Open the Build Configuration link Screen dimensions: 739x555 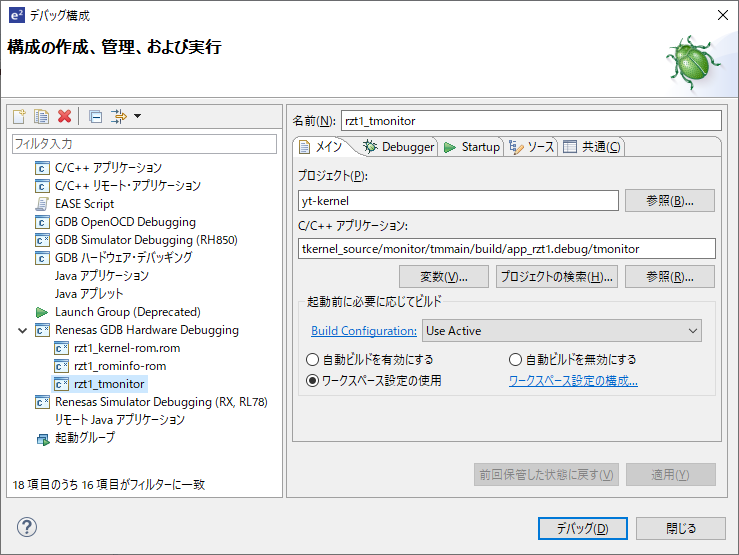click(x=364, y=331)
